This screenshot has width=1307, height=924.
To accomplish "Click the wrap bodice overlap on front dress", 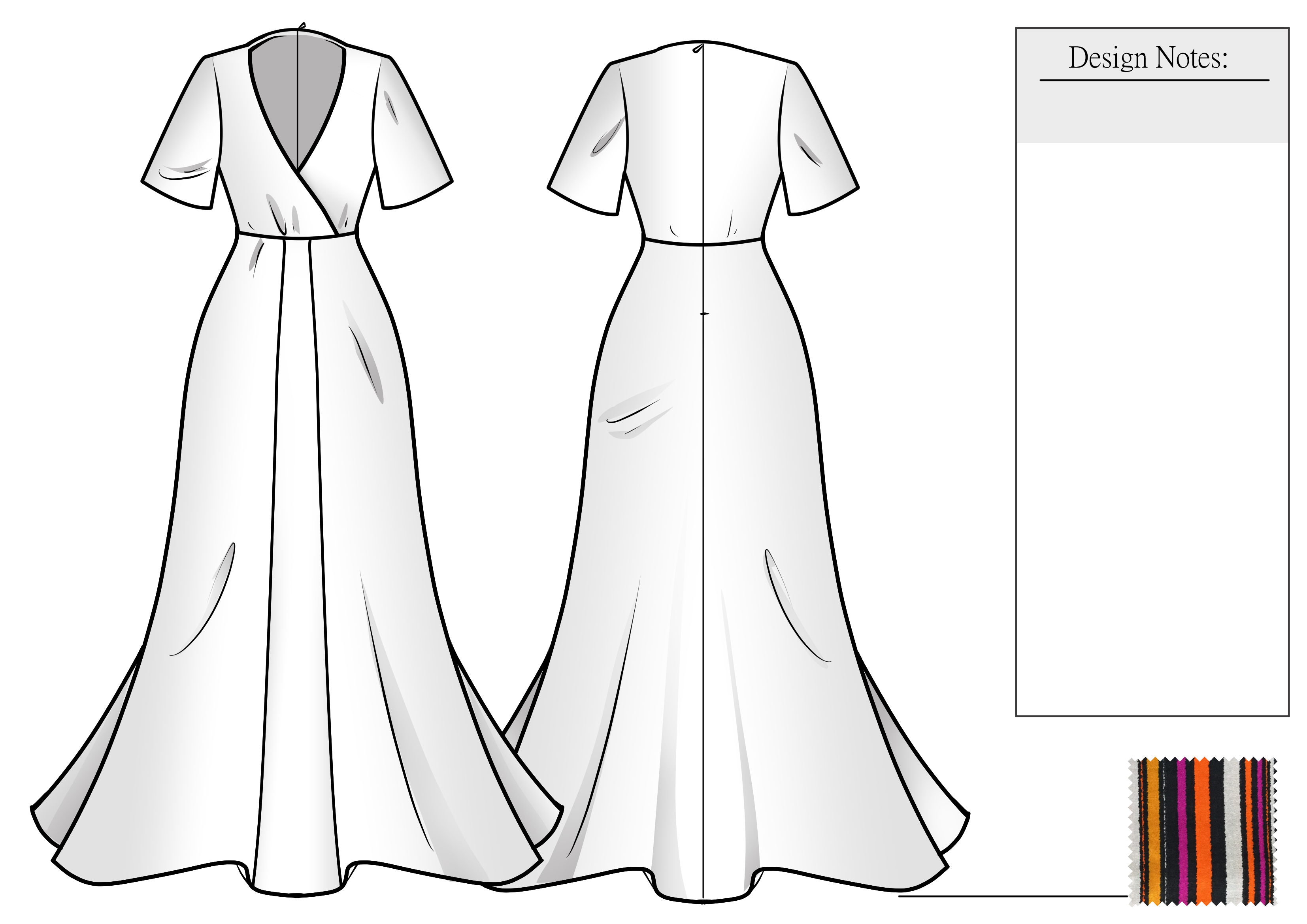I will 310,190.
